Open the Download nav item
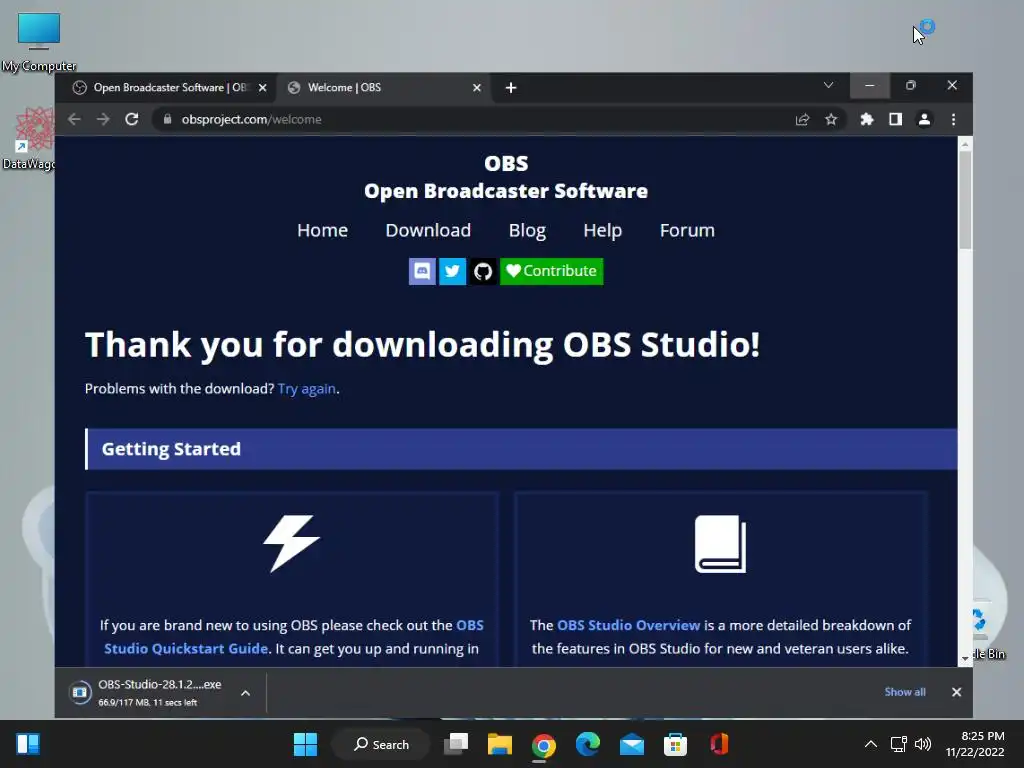 428,231
